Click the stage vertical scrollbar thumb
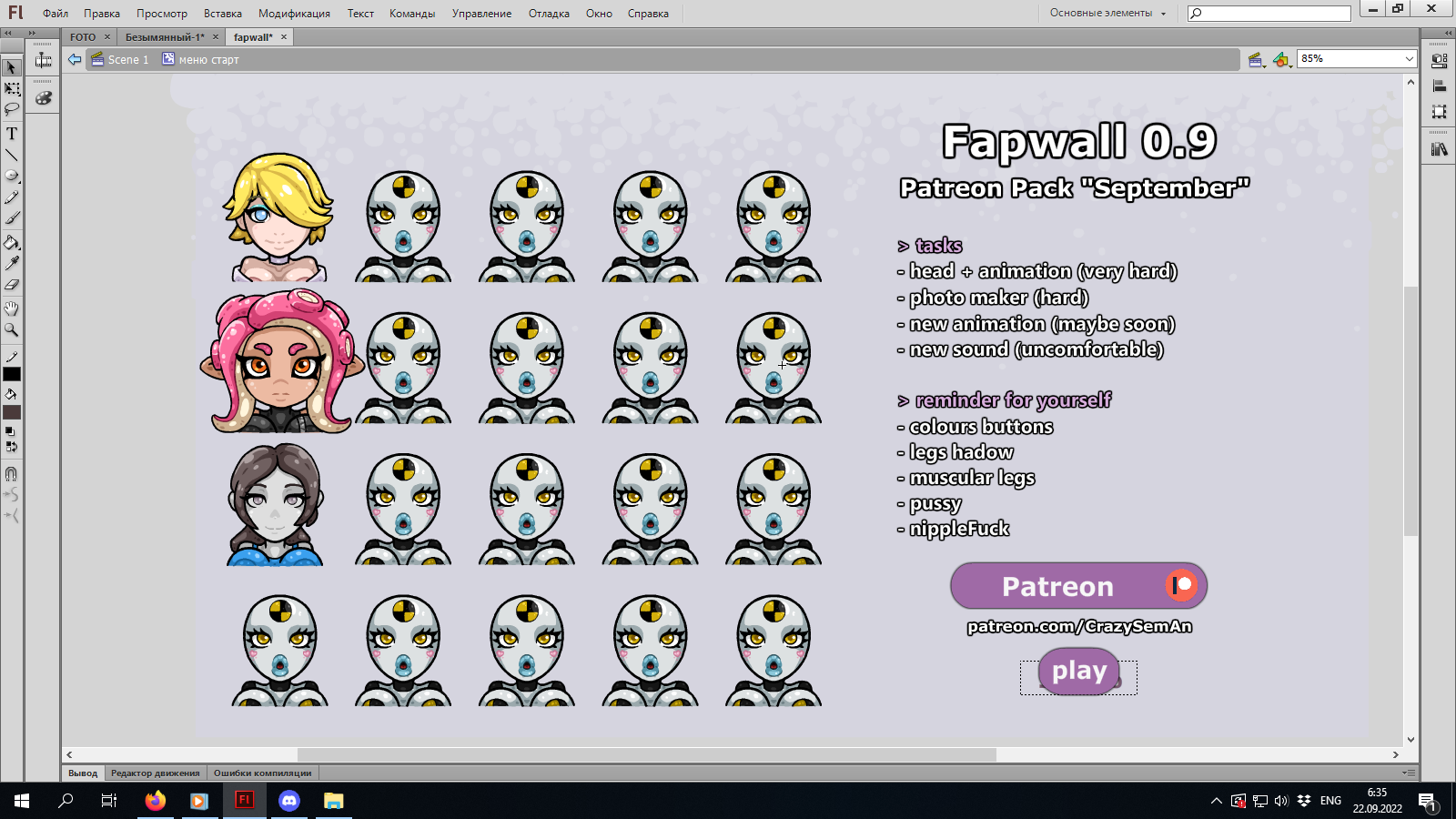The height and width of the screenshot is (819, 1456). tap(1410, 411)
